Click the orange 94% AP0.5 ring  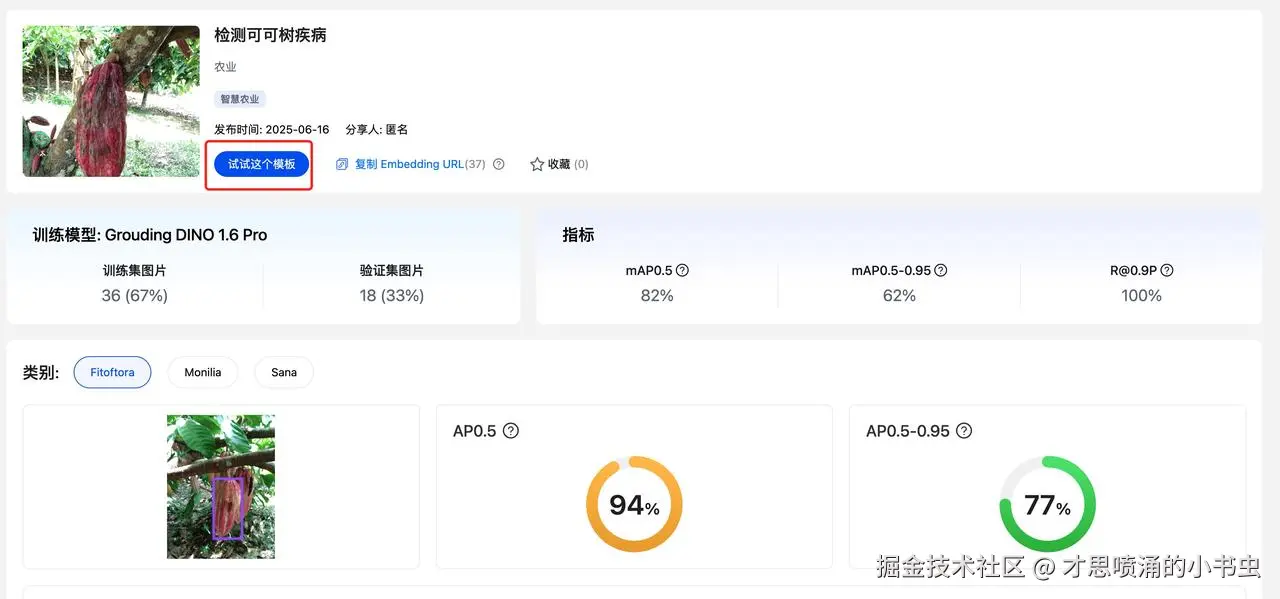634,504
